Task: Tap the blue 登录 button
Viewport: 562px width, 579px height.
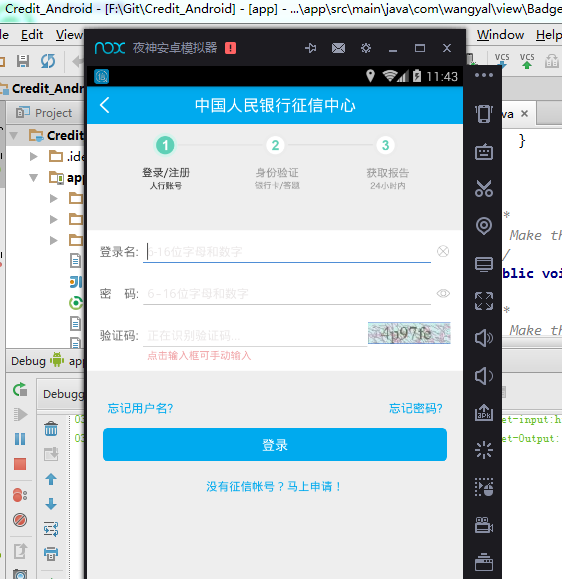Action: coord(275,445)
